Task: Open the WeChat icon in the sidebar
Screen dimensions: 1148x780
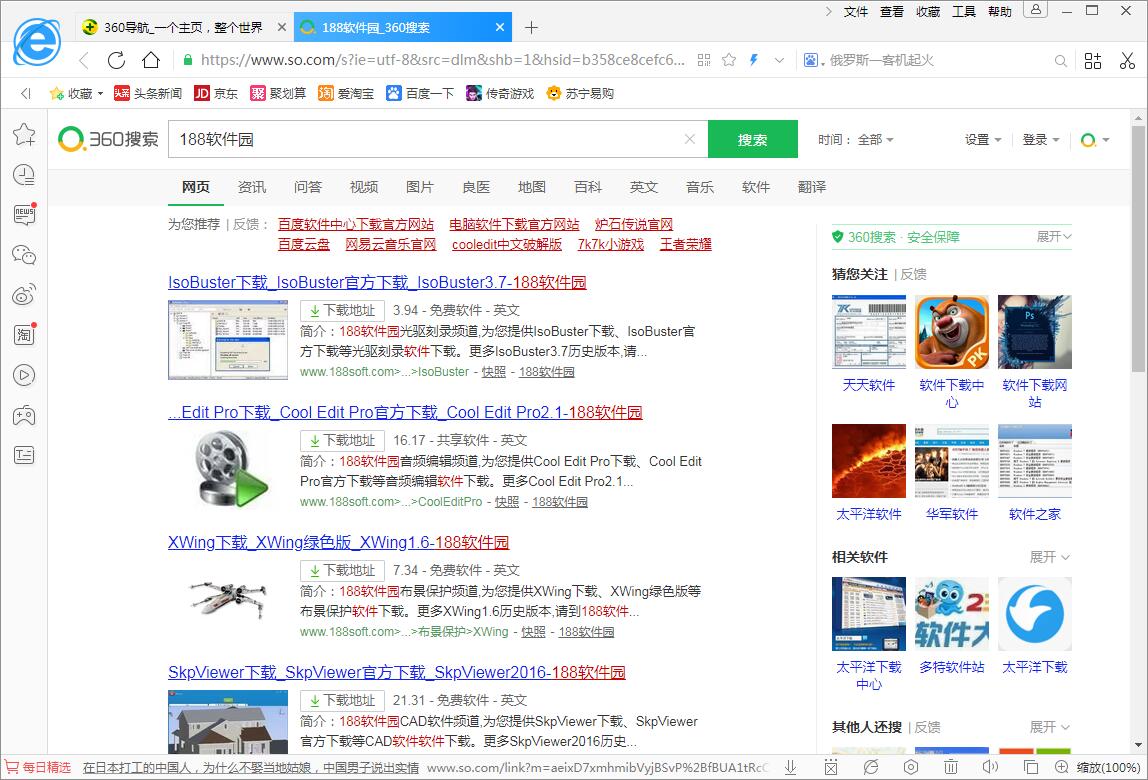Action: coord(24,255)
